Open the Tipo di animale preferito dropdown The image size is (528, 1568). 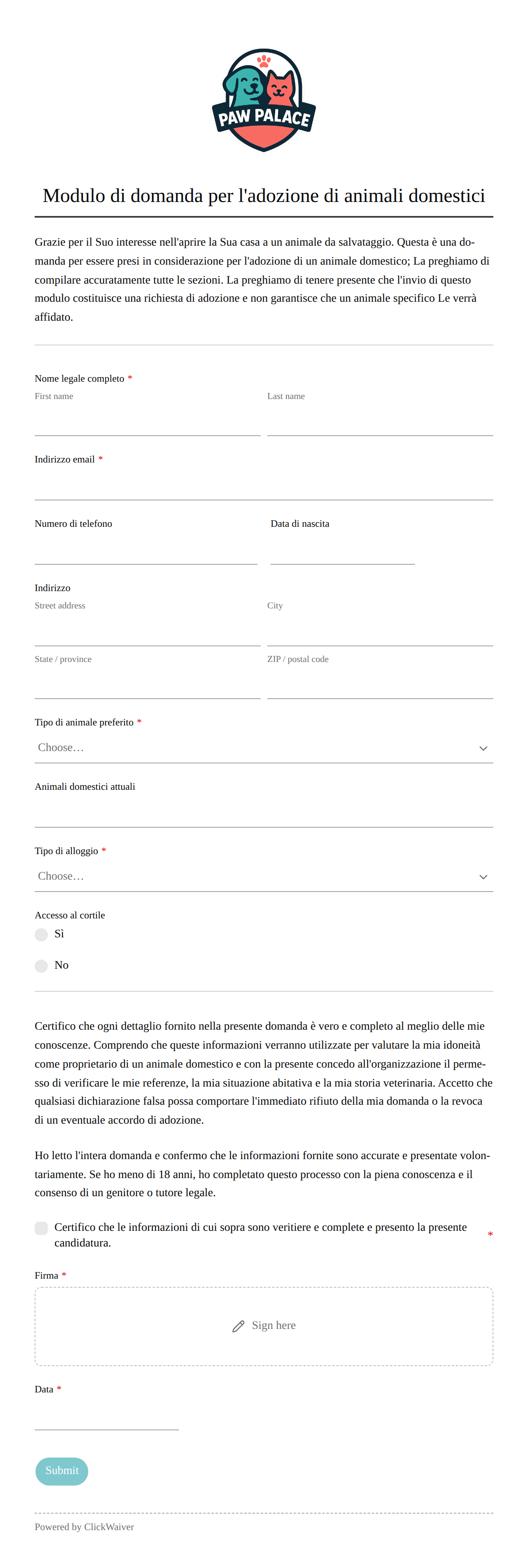[264, 747]
